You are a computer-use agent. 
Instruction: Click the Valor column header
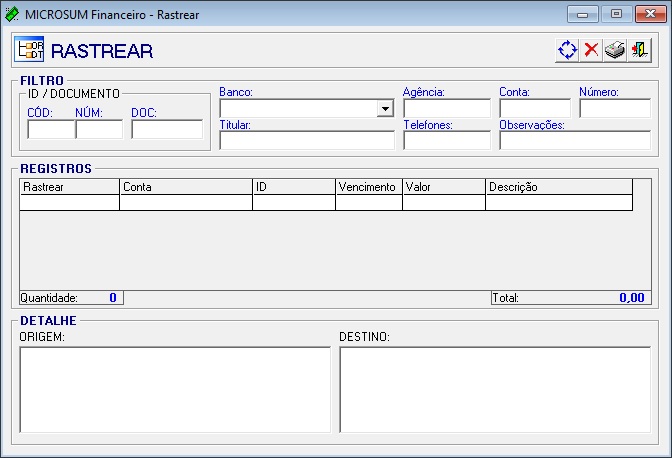tap(444, 187)
